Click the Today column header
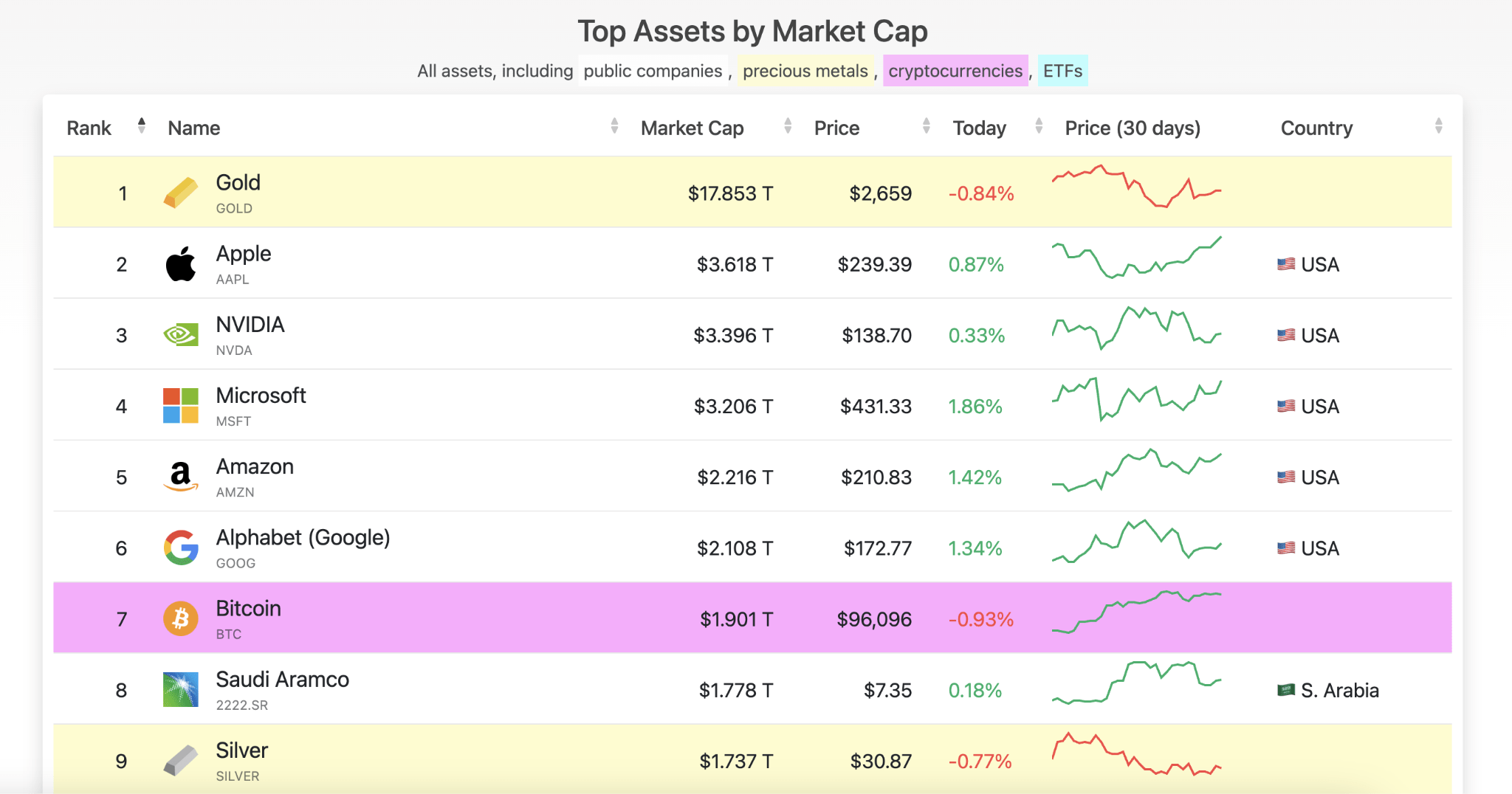 pos(979,127)
